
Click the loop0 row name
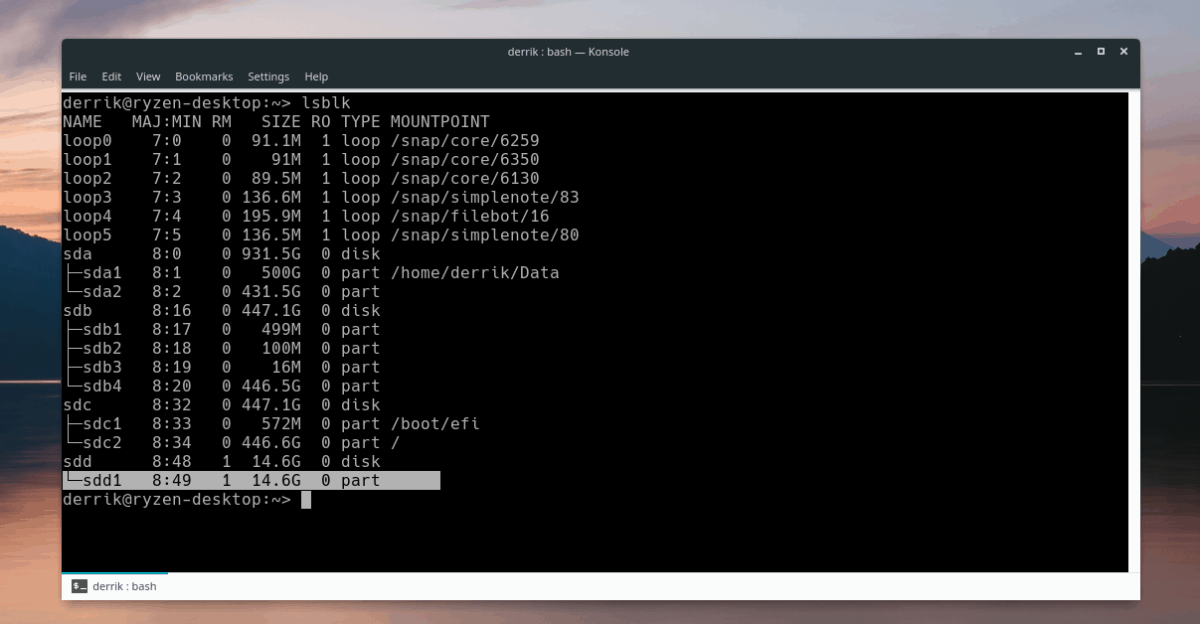pyautogui.click(x=87, y=141)
